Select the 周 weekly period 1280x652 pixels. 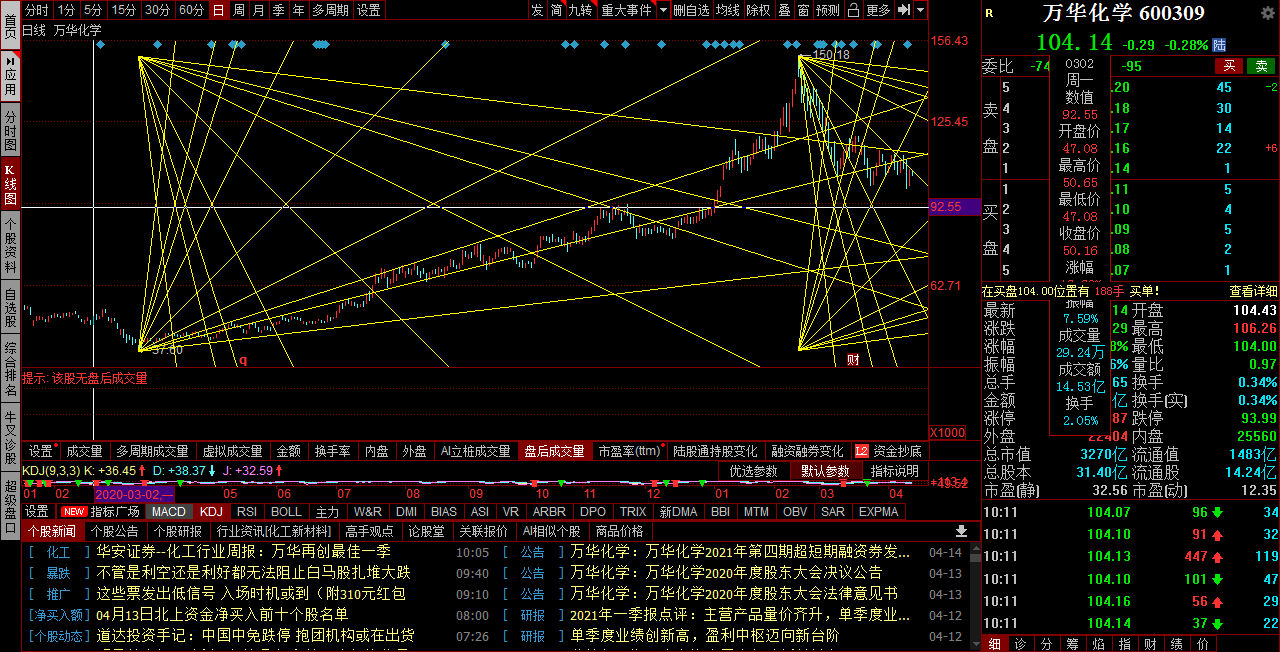[238, 10]
